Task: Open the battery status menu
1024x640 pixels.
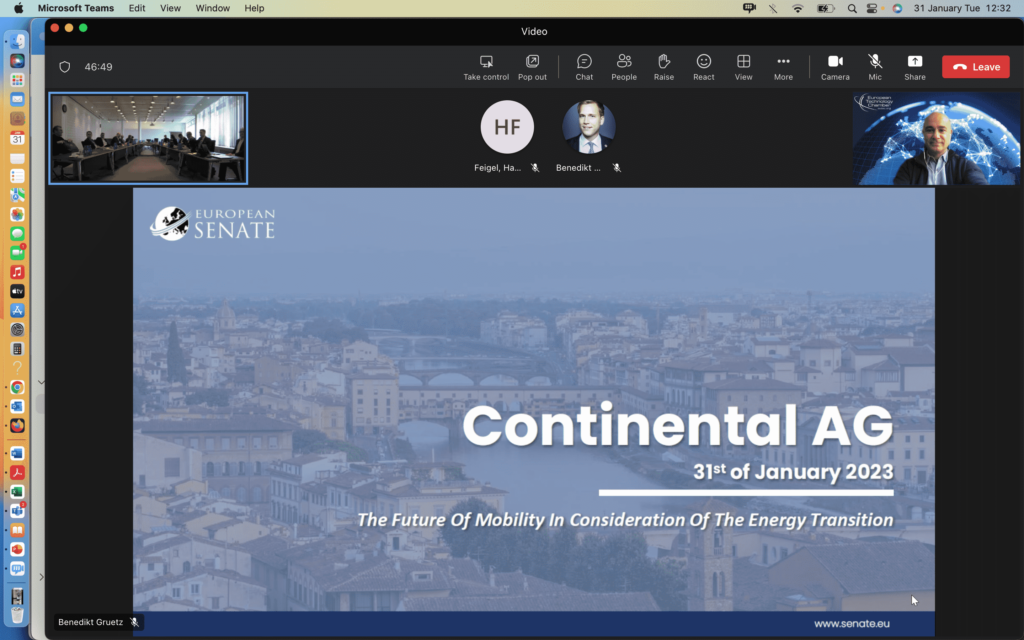Action: click(825, 8)
